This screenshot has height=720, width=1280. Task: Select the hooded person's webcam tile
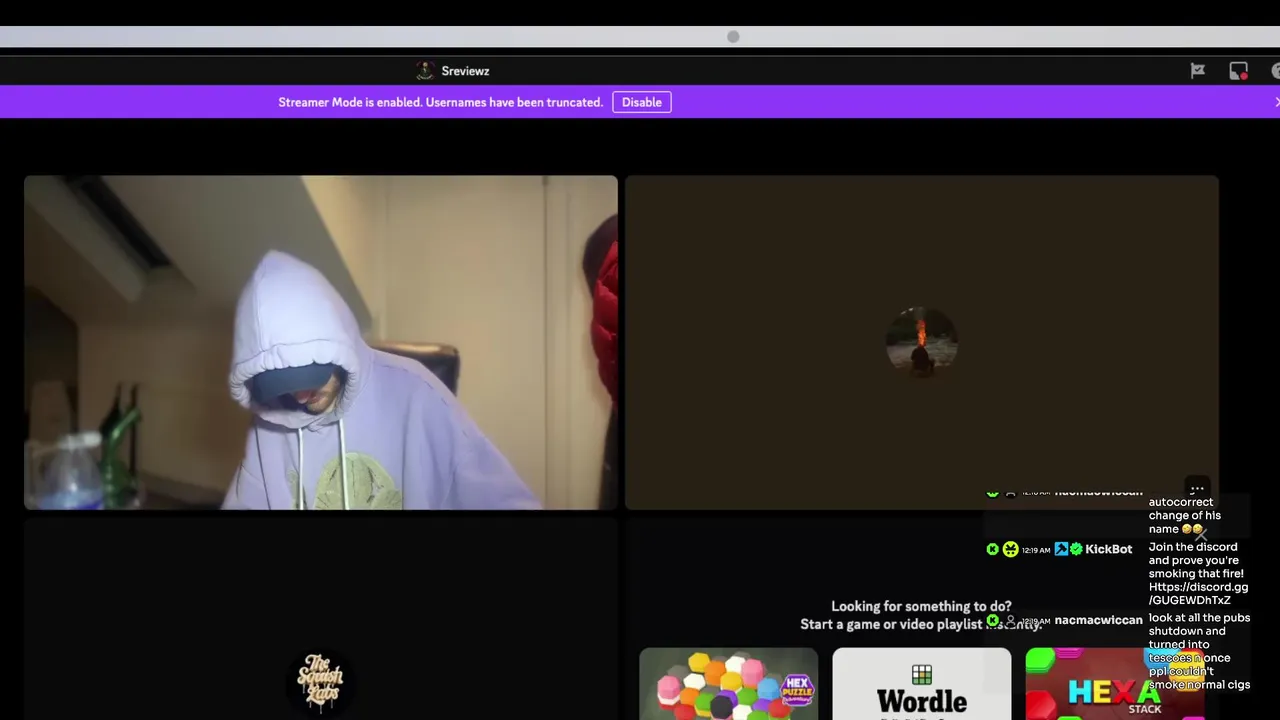[x=321, y=342]
